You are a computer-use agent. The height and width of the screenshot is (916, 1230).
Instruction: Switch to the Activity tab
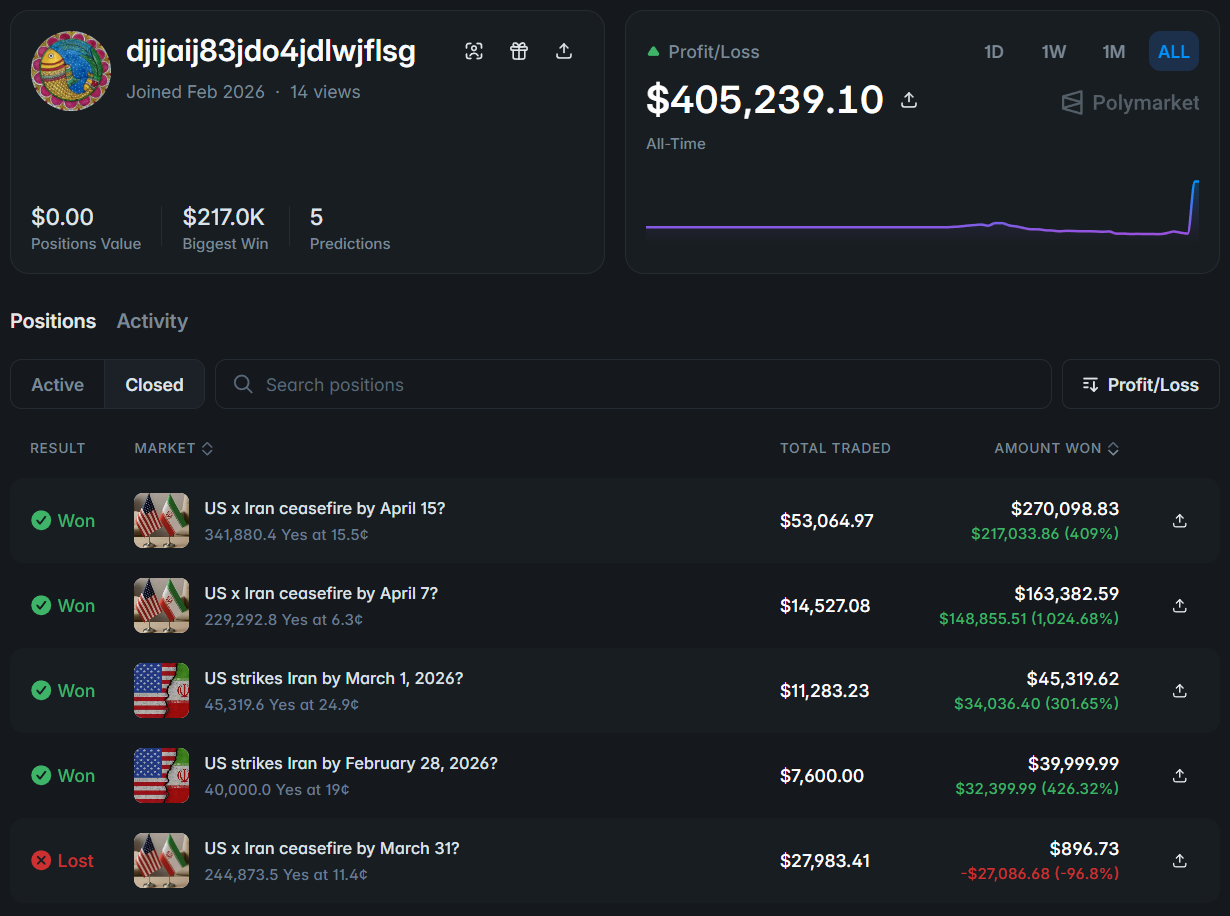(x=152, y=321)
